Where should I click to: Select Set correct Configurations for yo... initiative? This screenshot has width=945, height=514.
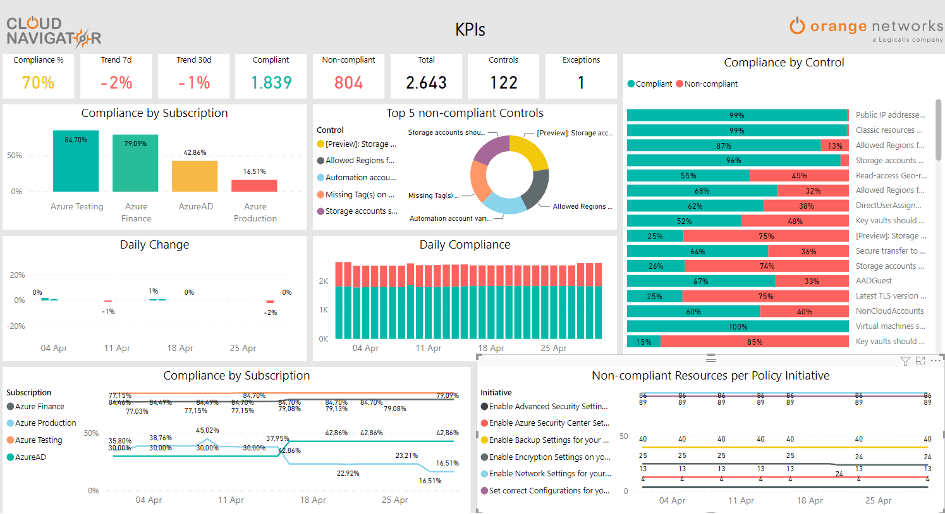[545, 490]
